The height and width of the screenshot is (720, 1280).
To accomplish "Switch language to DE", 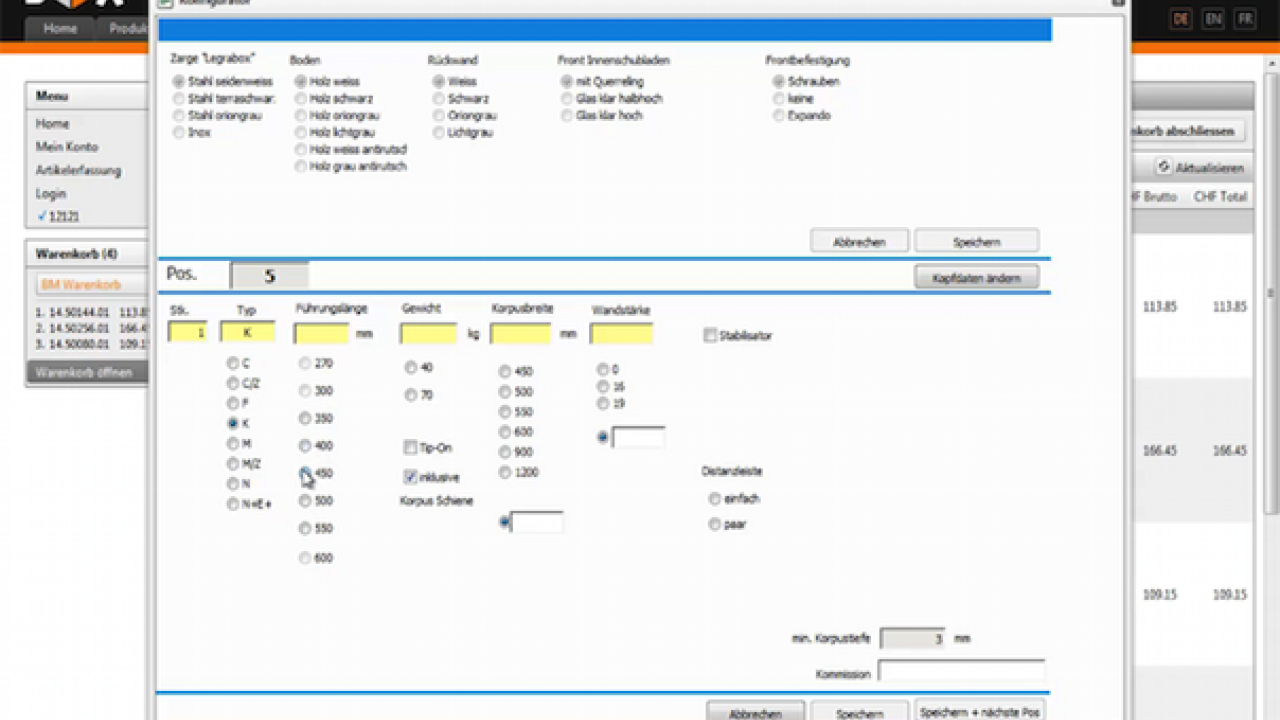I will click(1181, 19).
